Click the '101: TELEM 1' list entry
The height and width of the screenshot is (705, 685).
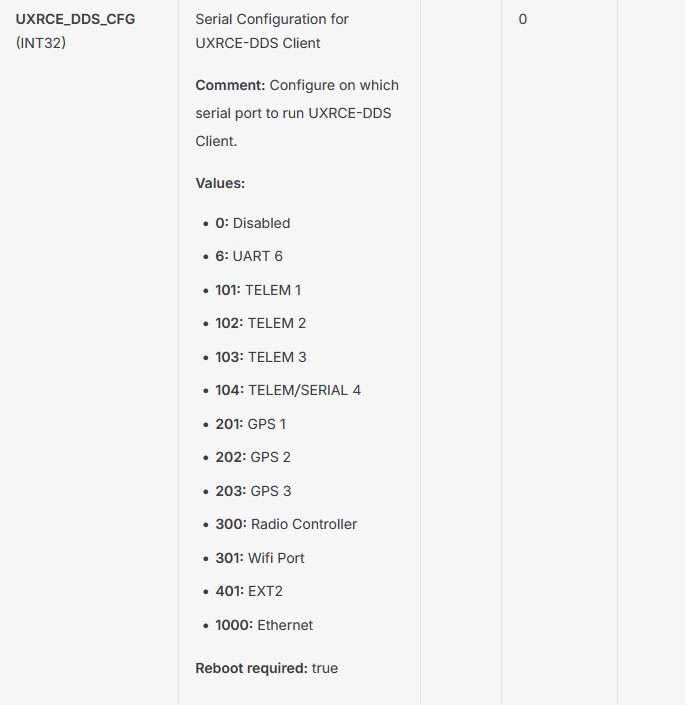tap(258, 290)
